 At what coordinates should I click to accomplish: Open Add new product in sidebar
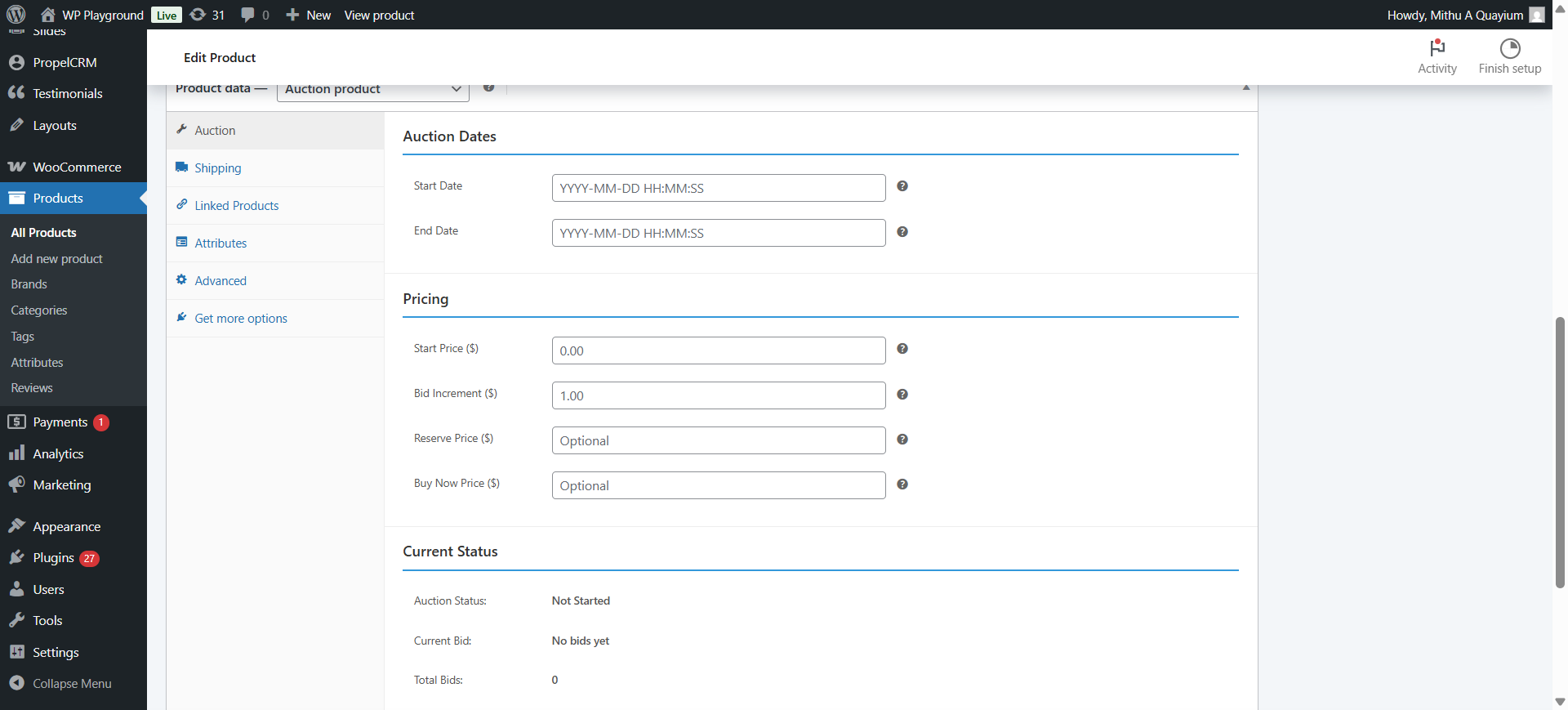56,259
